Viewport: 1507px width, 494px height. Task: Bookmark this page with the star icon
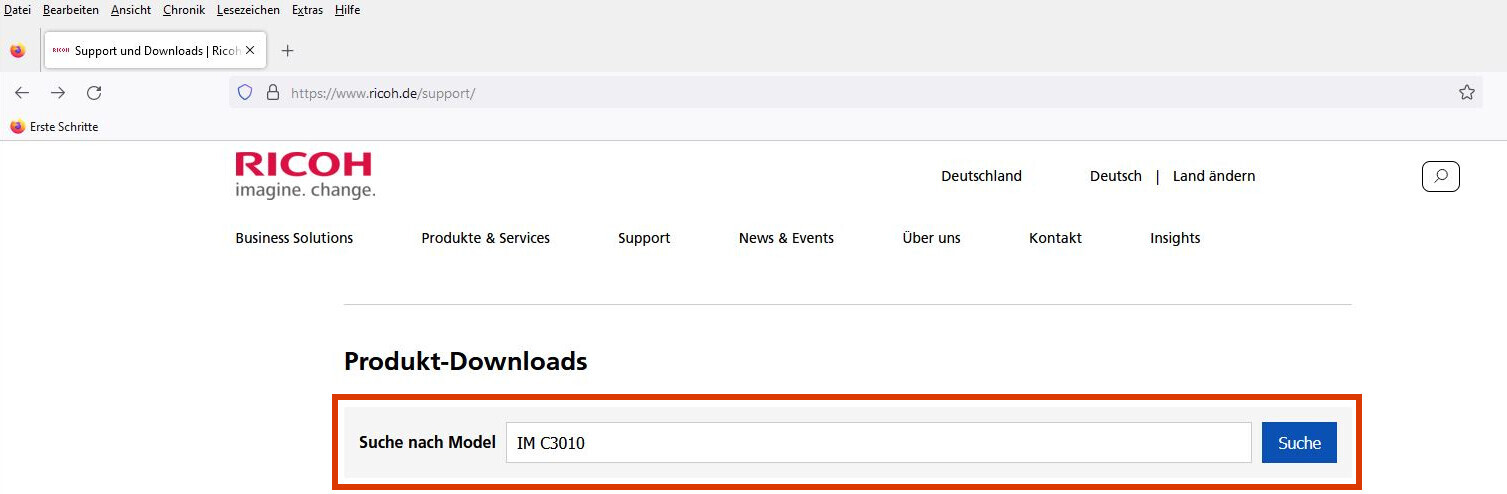pos(1466,93)
